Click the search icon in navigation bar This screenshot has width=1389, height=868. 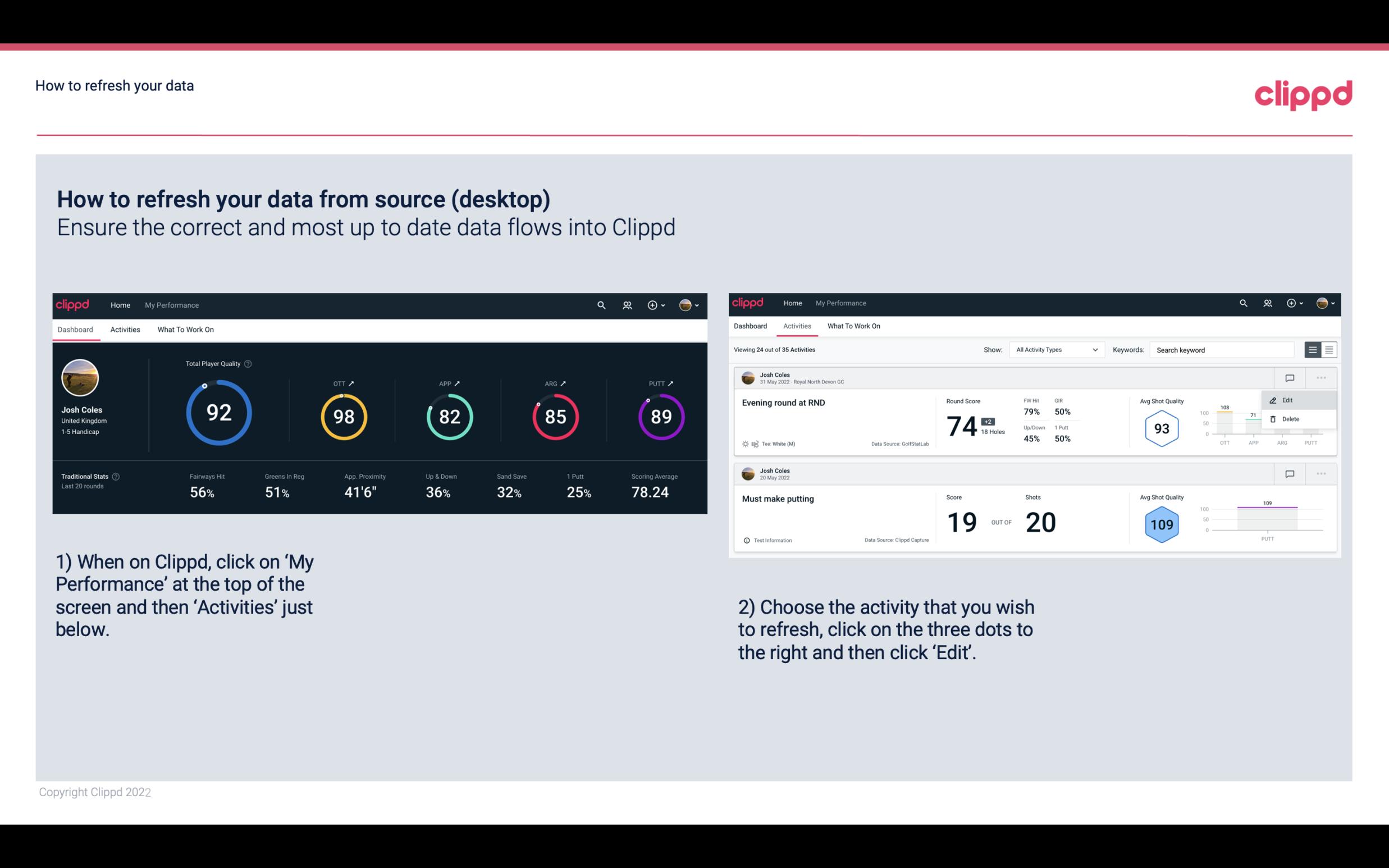click(x=601, y=304)
